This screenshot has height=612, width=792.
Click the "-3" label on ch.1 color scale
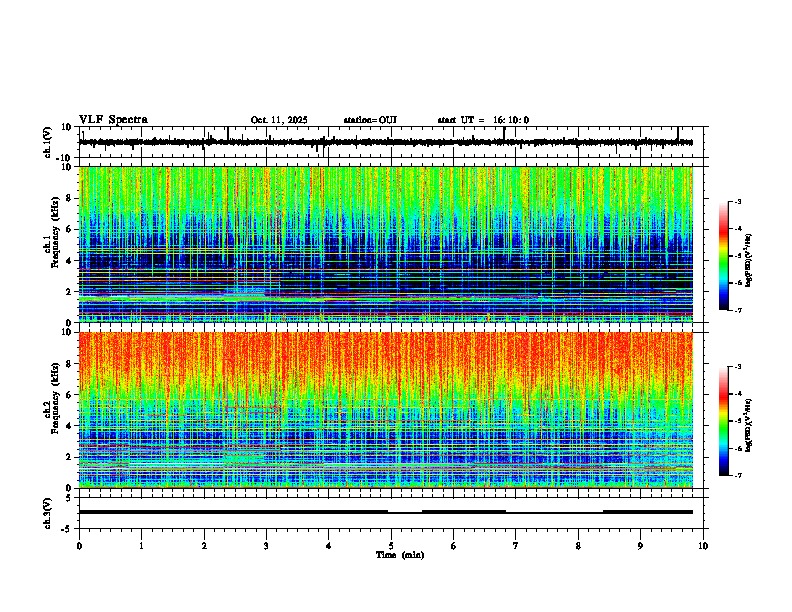[737, 202]
